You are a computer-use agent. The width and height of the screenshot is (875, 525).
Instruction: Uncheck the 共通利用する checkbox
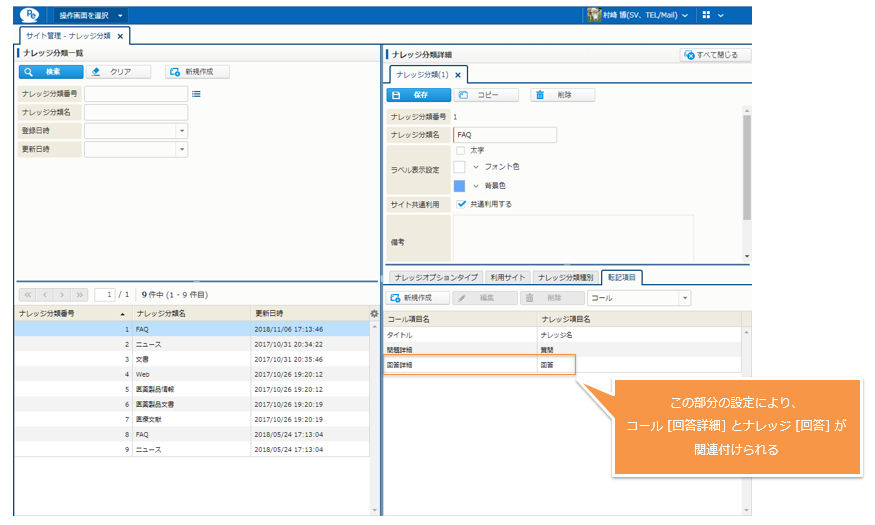coord(461,204)
